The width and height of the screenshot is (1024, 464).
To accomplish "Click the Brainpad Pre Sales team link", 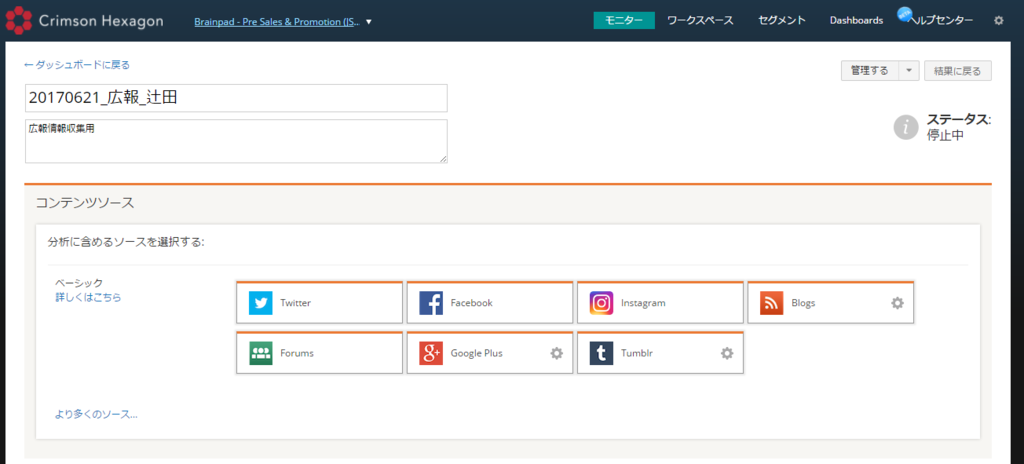I will click(278, 22).
